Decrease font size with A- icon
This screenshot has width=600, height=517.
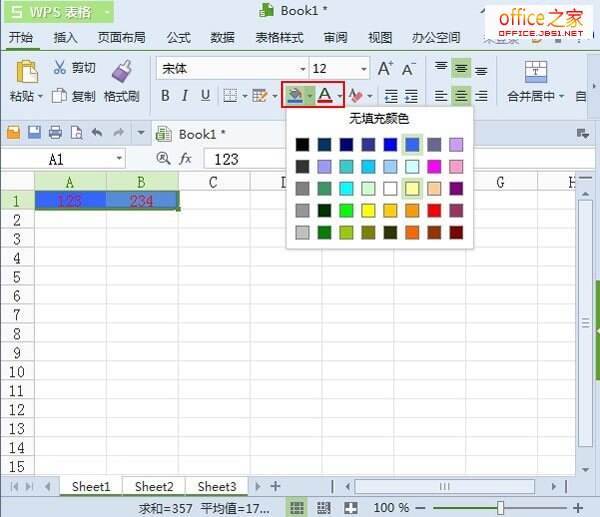408,69
